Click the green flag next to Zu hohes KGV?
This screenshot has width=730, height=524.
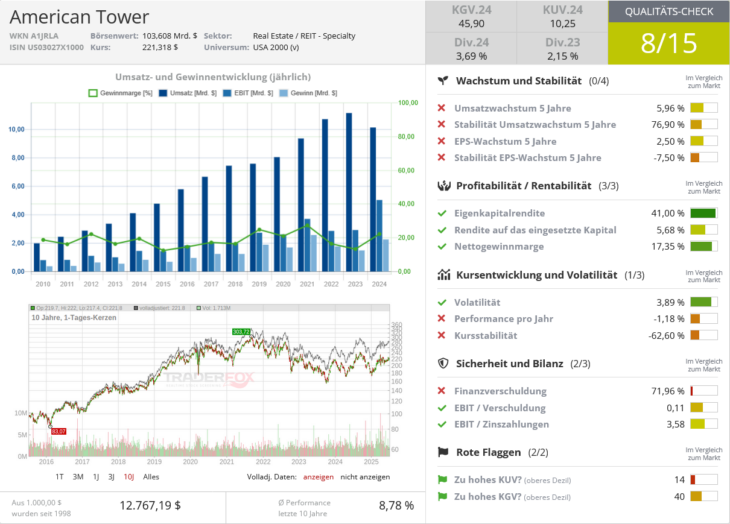coord(442,497)
